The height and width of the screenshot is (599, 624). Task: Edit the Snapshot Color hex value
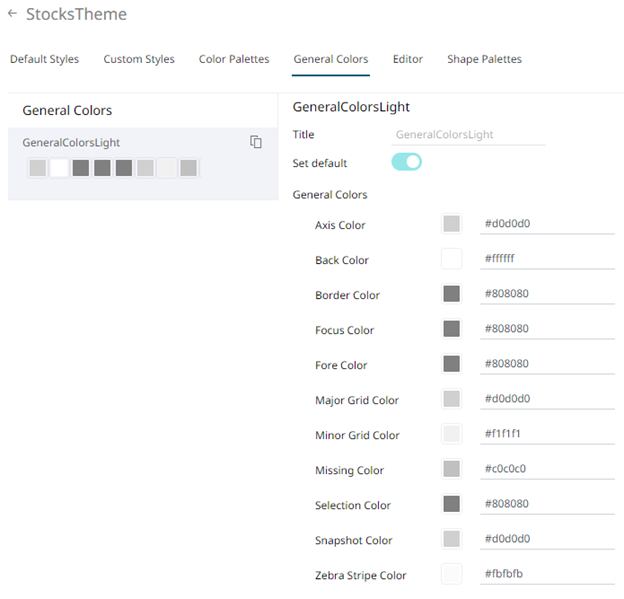[x=546, y=539]
